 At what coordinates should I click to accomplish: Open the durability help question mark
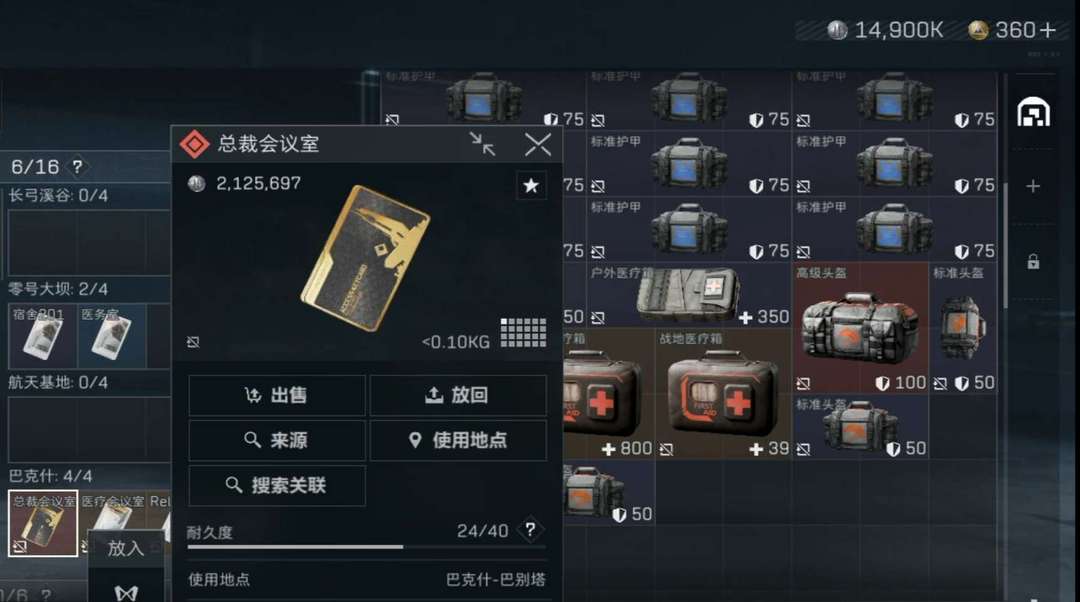click(530, 530)
